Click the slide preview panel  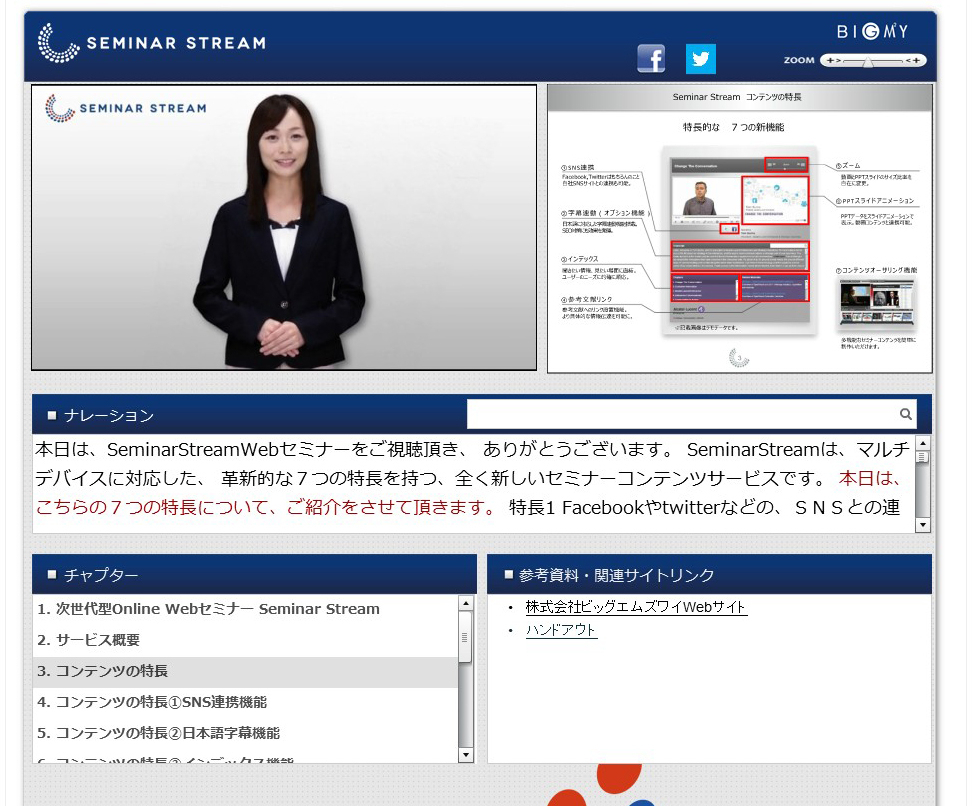click(740, 229)
